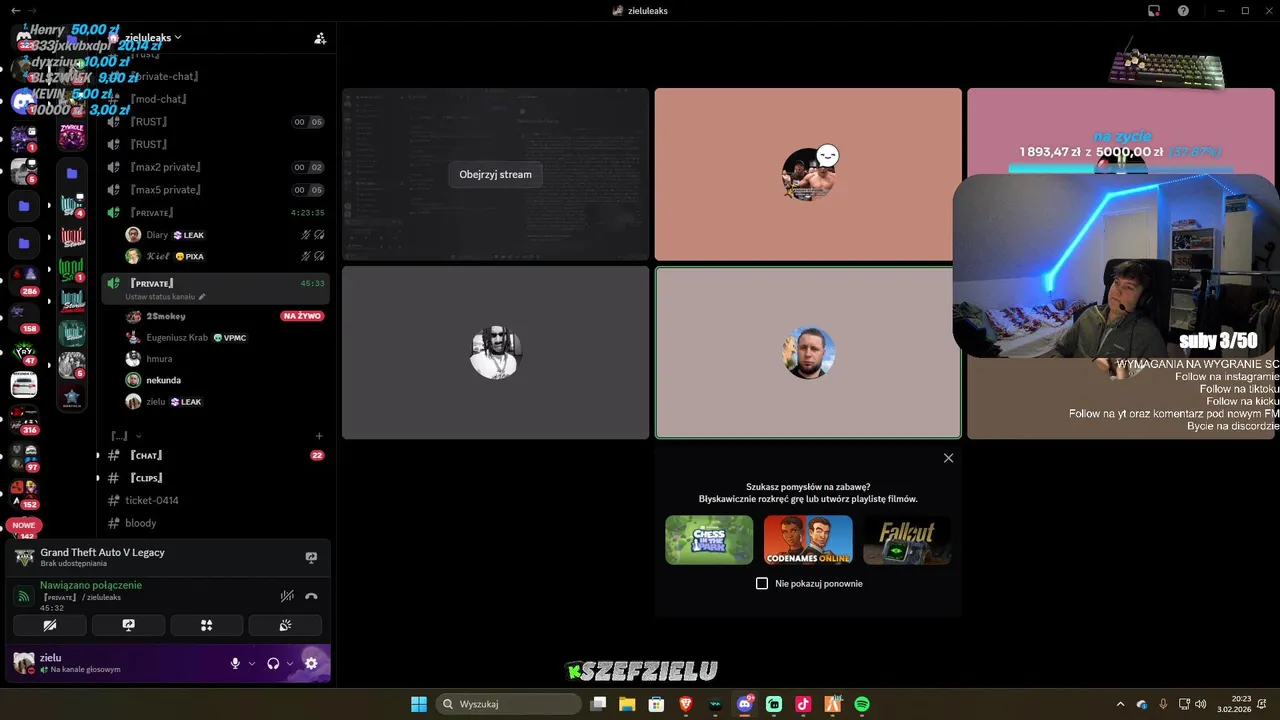Collapse the 【...】 category chevron
1280x720 pixels.
[x=138, y=436]
